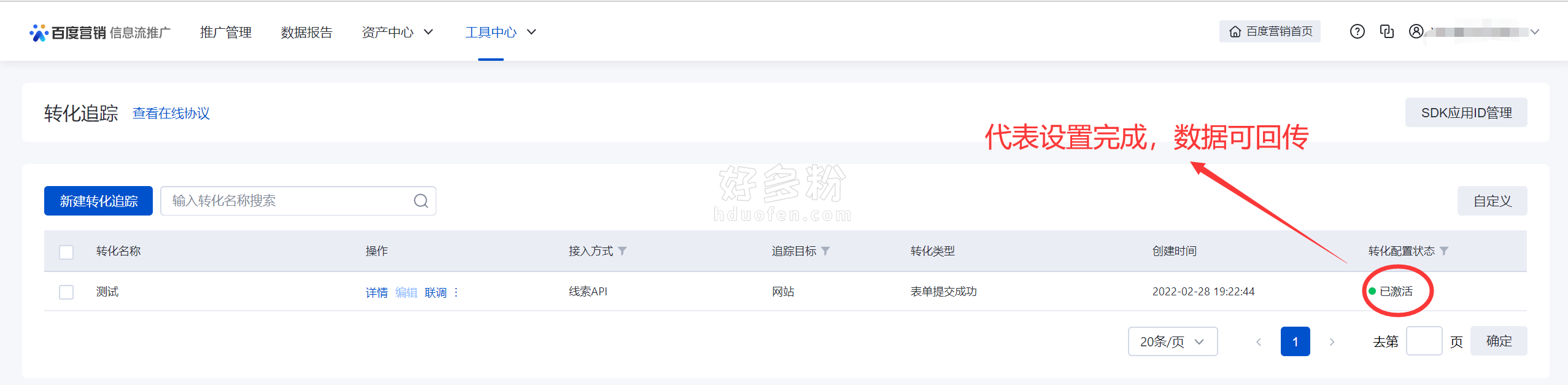
Task: Expand the 工具中心 dropdown menu
Action: tap(501, 32)
